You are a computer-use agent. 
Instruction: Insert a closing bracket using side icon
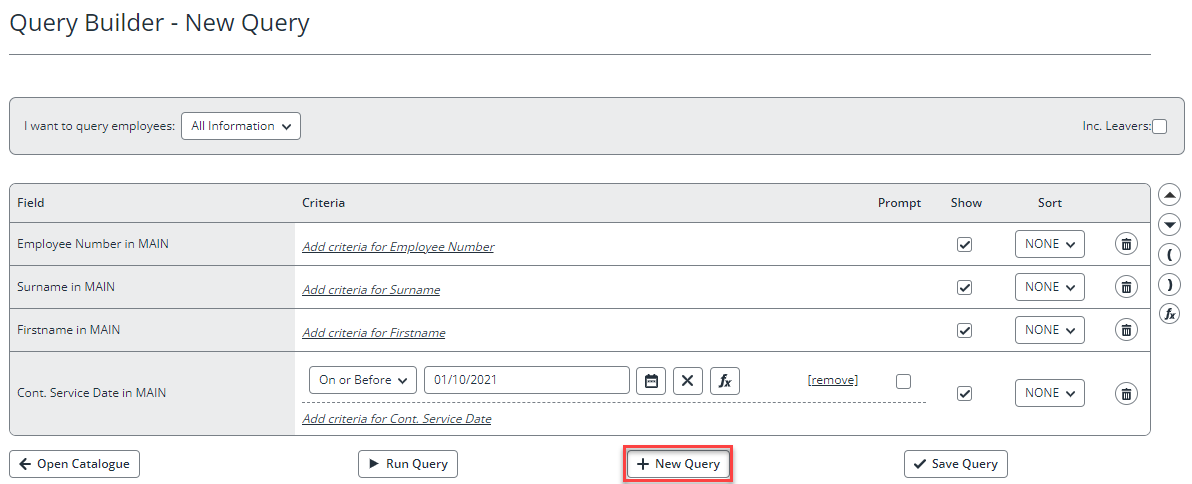point(1169,284)
